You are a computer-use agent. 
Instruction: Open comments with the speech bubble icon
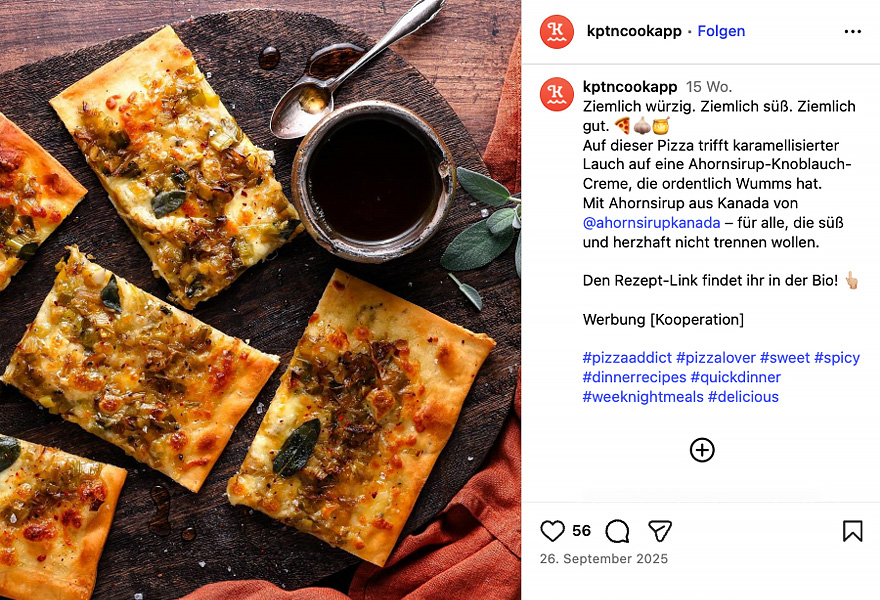617,531
